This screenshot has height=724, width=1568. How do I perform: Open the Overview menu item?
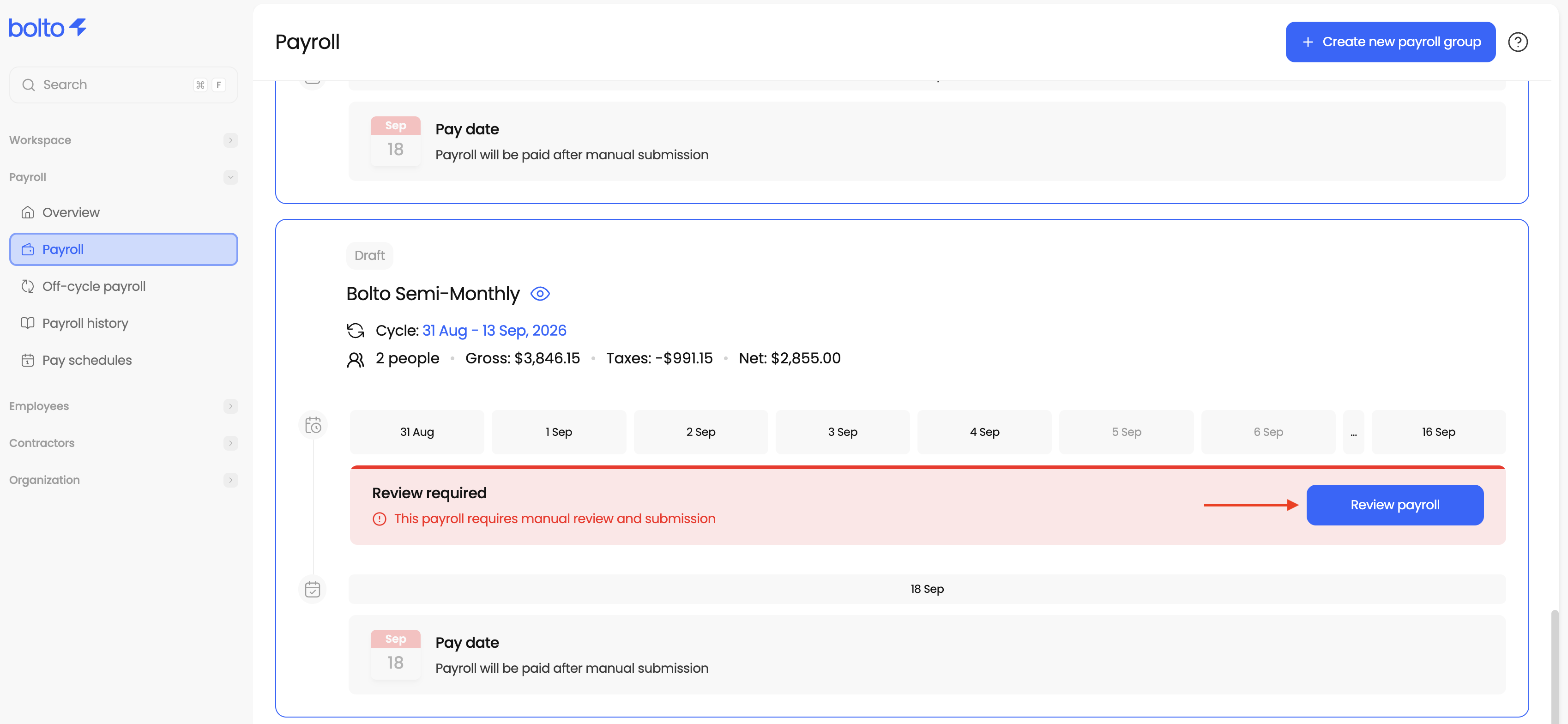tap(124, 212)
